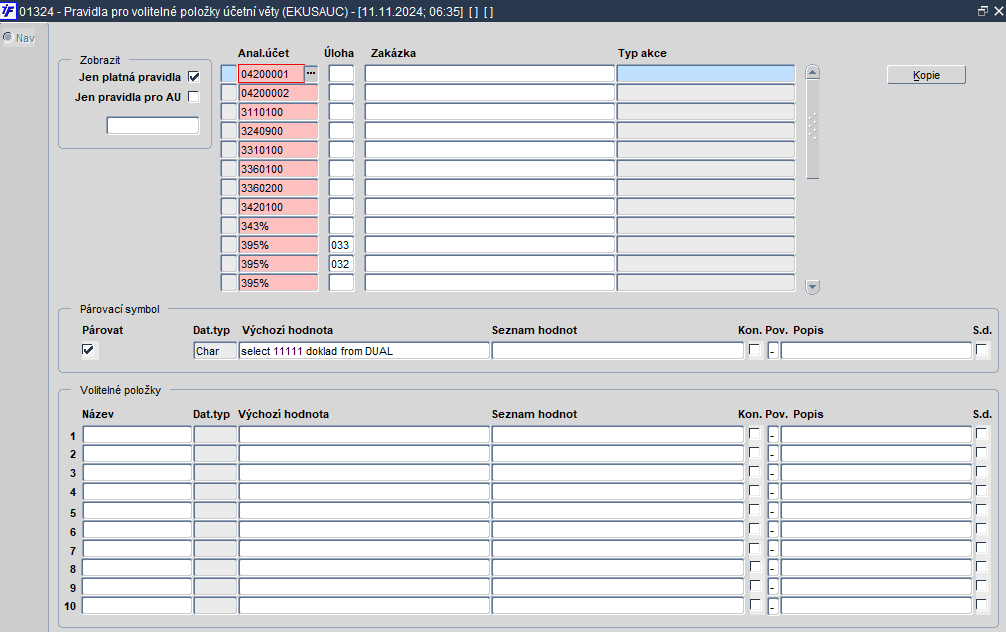The width and height of the screenshot is (1006, 632).
Task: Uncheck the Párovat checkbox
Action: (x=88, y=350)
